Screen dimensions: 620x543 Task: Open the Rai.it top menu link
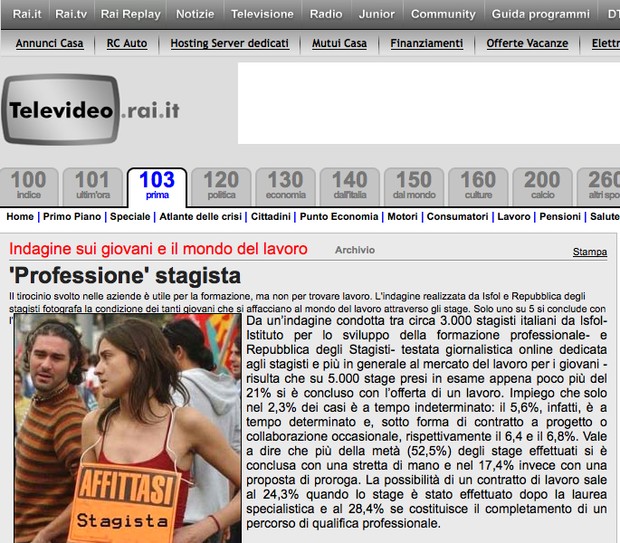pos(27,14)
